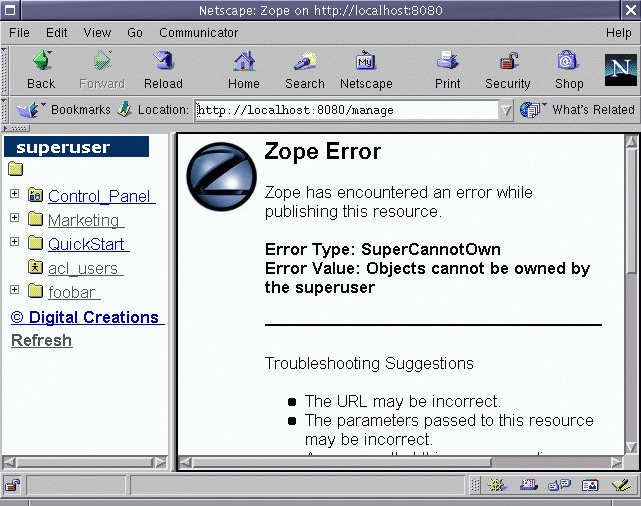Open Address Book component bar icon
Viewport: 641px width, 506px height.
pos(590,486)
